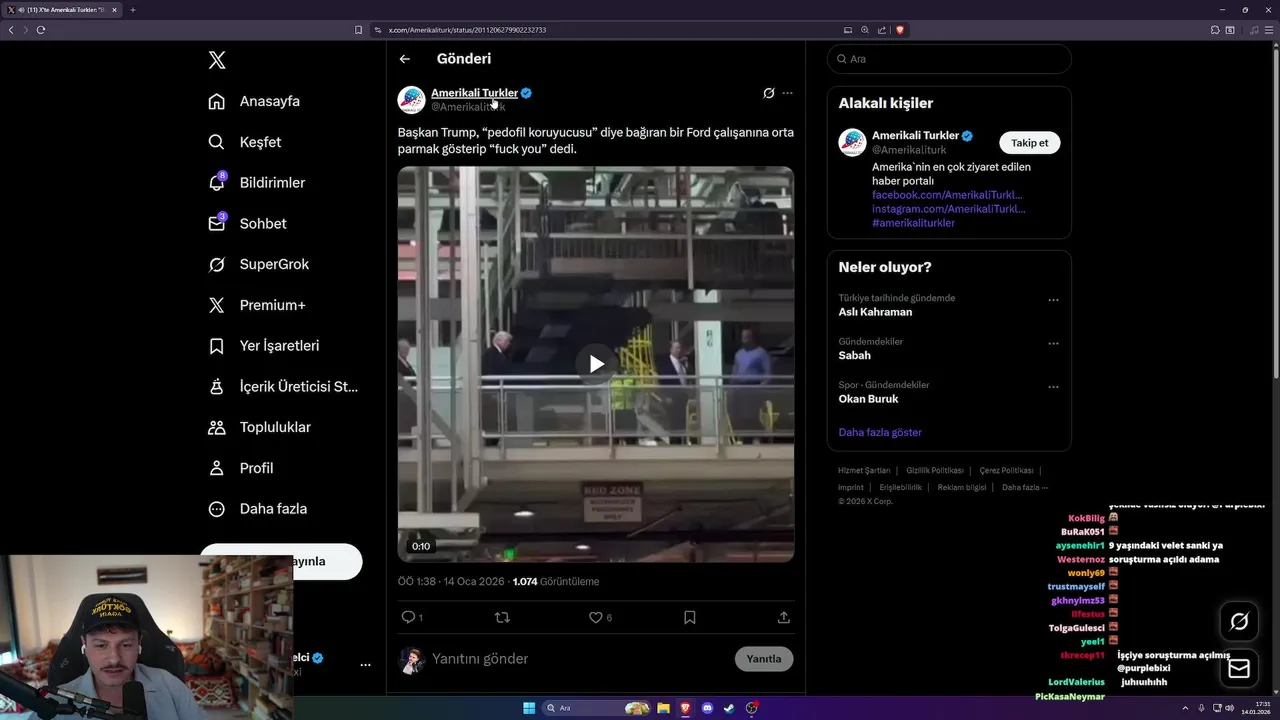Viewport: 1280px width, 720px height.
Task: Select the X'te Amerikali Turkler tab
Action: coord(62,10)
